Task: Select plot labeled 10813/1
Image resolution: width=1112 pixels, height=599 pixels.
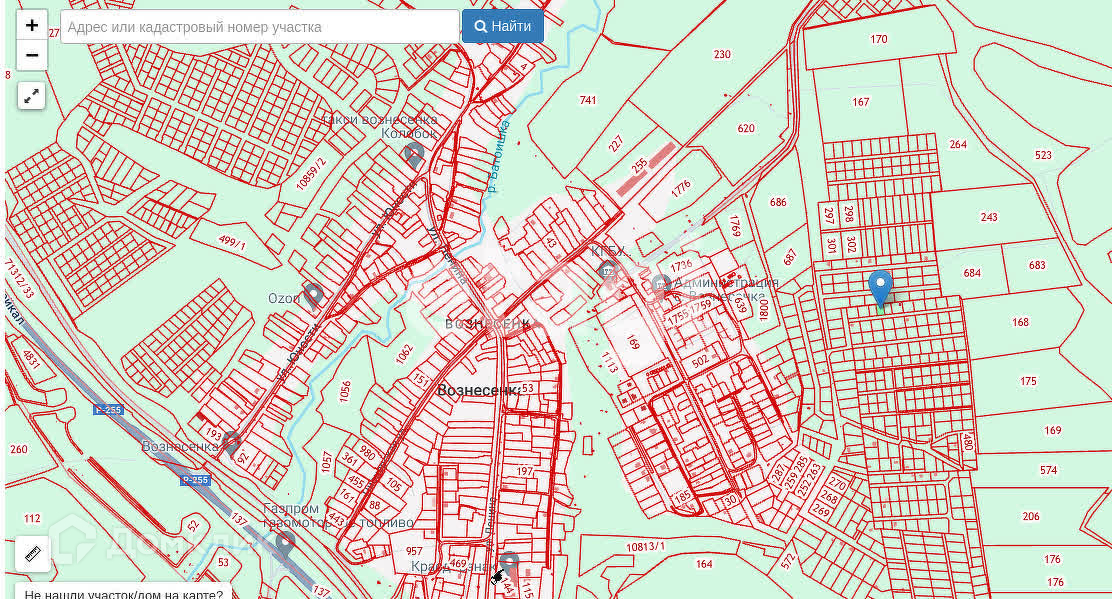Action: click(645, 546)
